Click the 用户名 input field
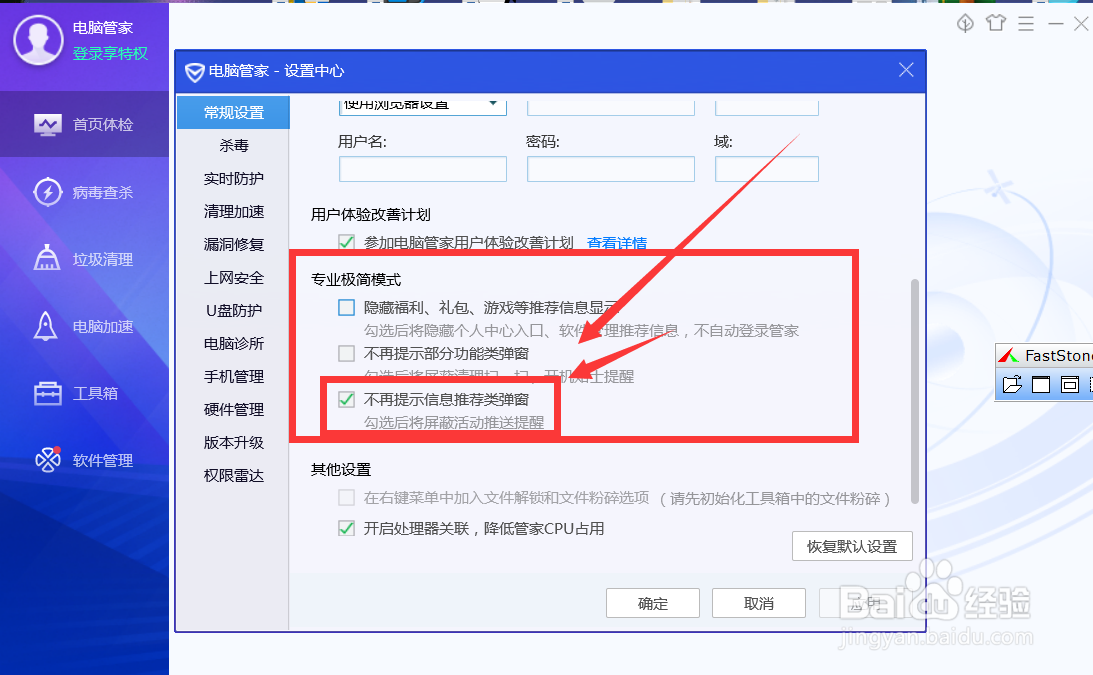Screen dimensions: 1093x675 (422, 169)
